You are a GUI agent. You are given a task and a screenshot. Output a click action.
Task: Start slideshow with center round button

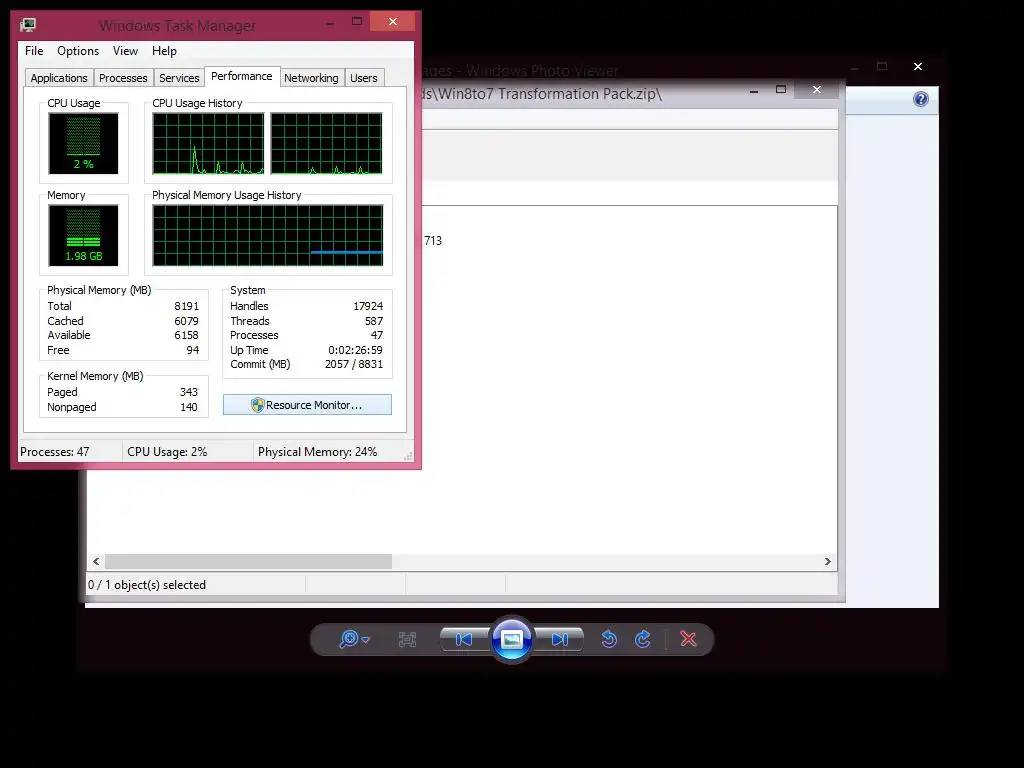[x=511, y=639]
